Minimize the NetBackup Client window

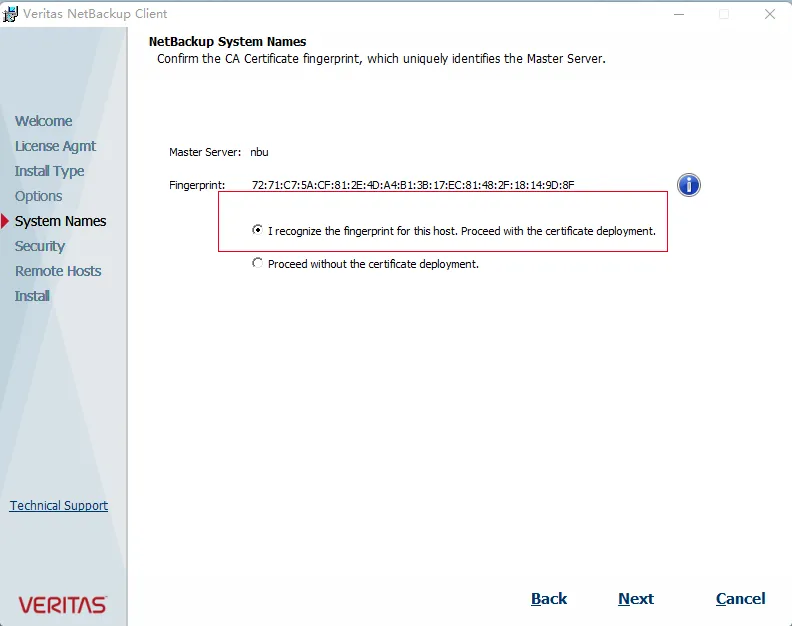click(x=679, y=14)
